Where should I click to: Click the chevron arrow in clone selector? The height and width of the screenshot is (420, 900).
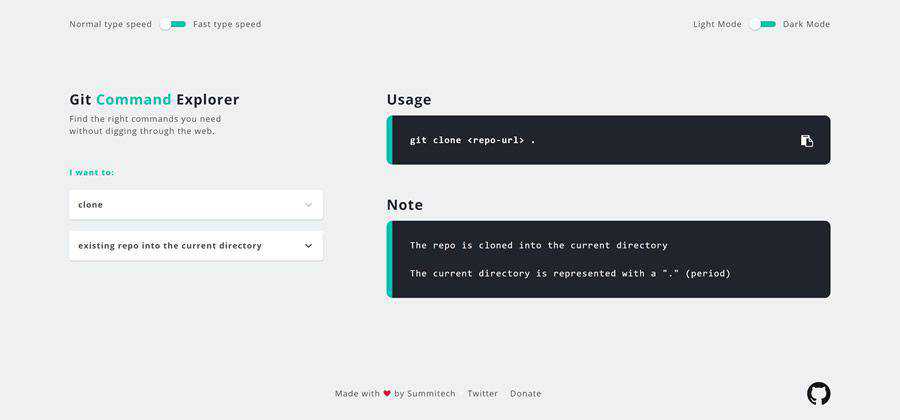(x=308, y=205)
